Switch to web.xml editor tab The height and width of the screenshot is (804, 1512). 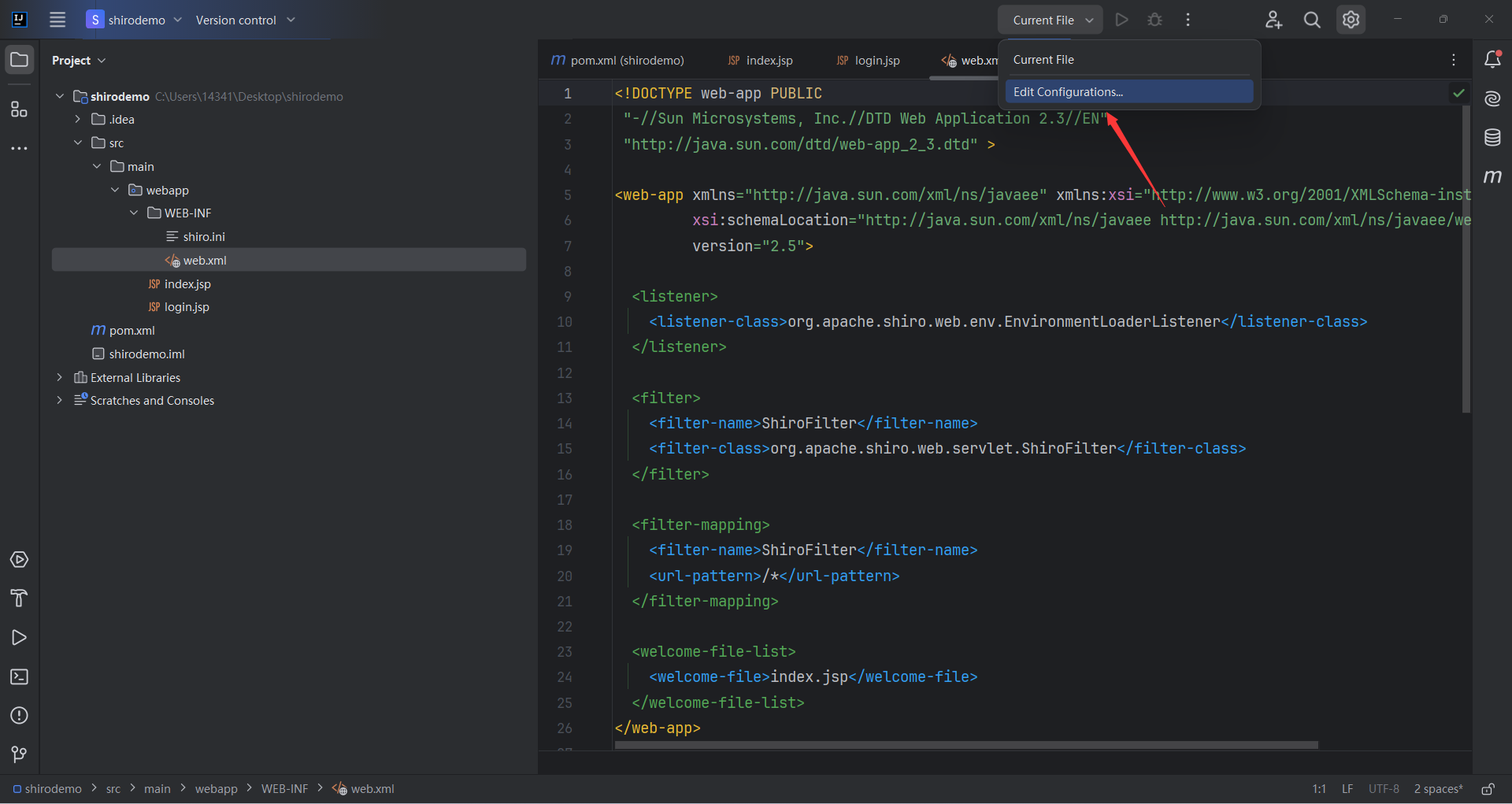tap(969, 60)
